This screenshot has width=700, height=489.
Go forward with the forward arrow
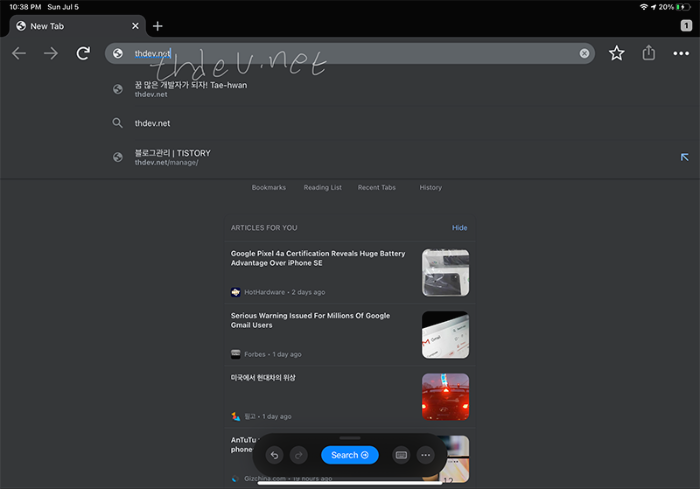click(51, 53)
